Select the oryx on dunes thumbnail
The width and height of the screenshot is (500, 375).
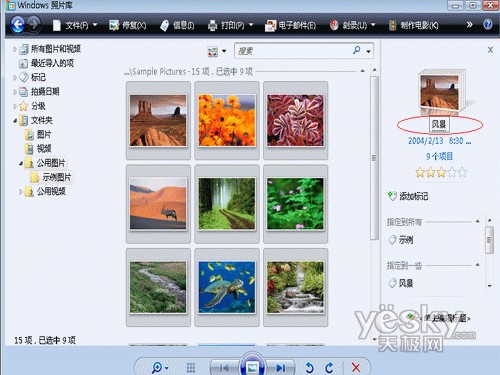tap(158, 204)
